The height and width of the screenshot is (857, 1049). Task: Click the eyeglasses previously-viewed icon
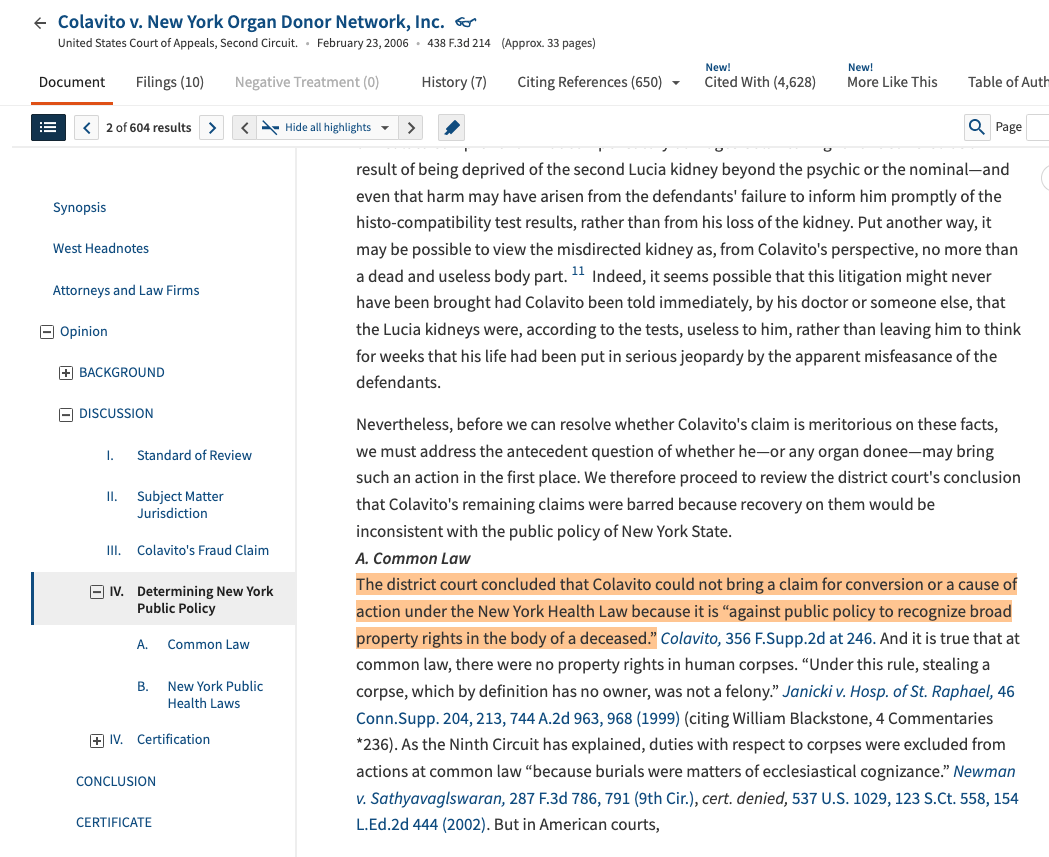[x=465, y=22]
